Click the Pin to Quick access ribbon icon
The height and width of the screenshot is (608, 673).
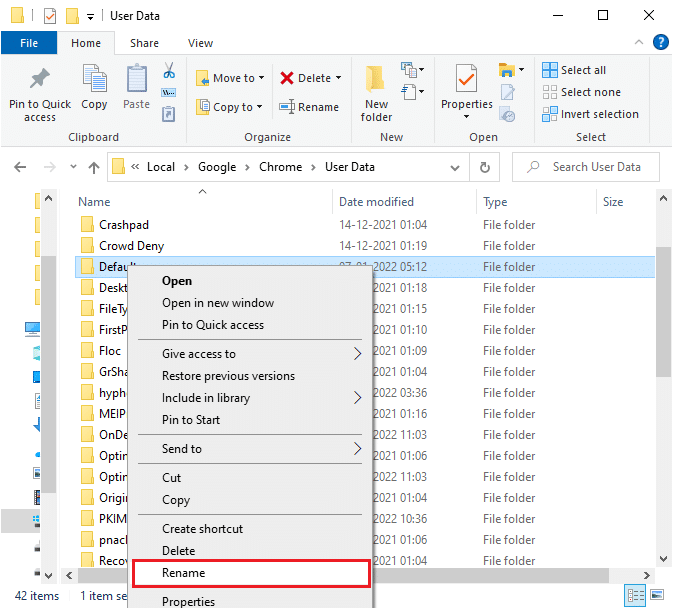click(x=39, y=79)
